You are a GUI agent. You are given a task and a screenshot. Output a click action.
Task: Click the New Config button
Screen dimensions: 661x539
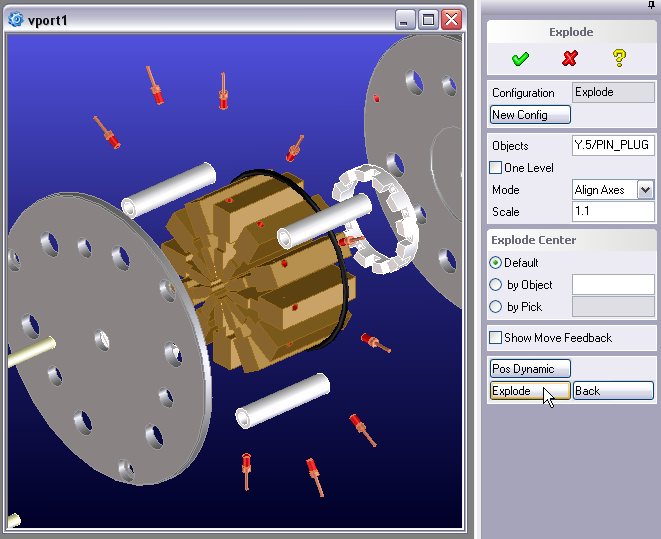[530, 115]
